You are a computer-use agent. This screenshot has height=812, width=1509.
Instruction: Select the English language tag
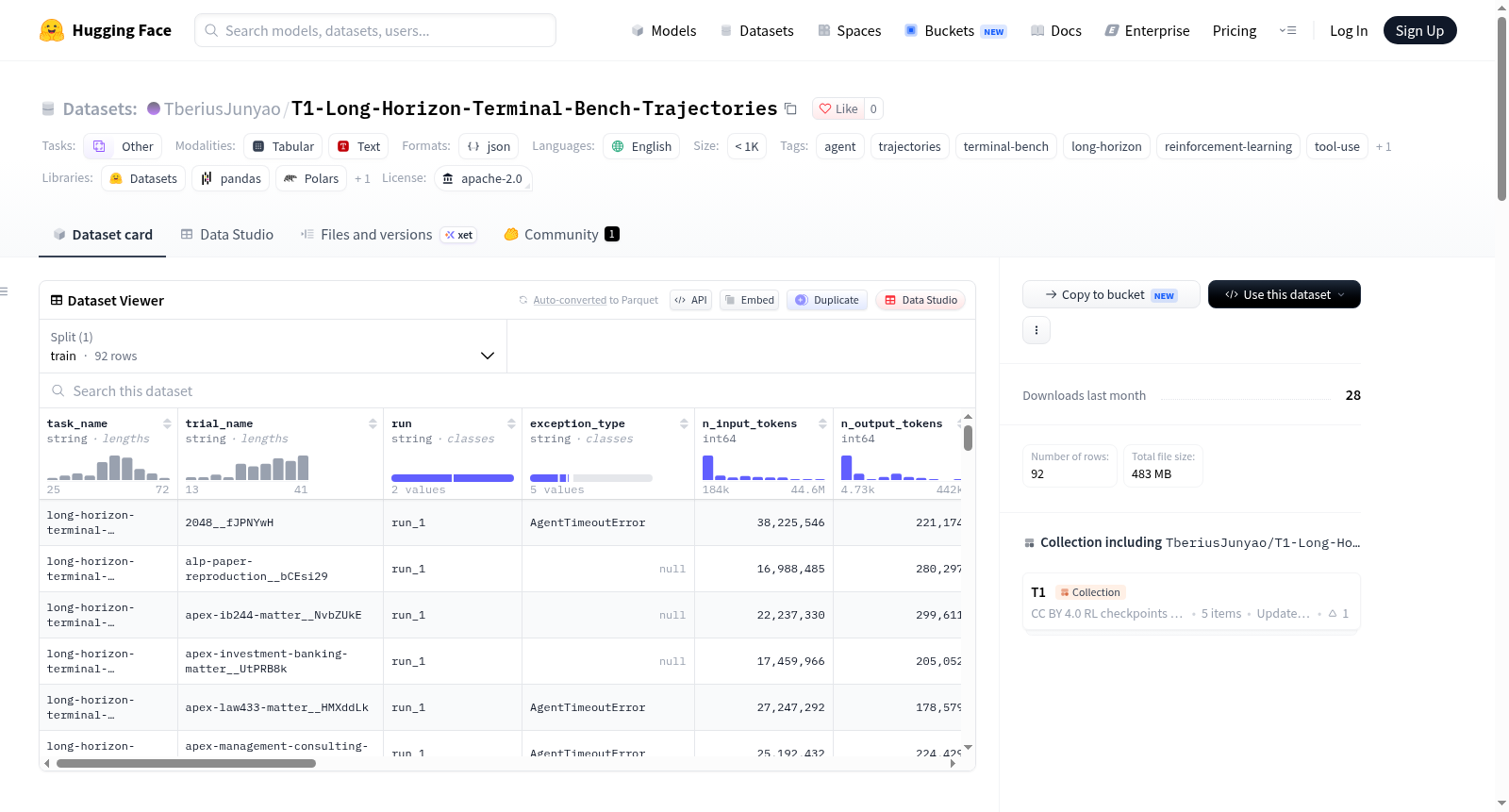pos(641,146)
